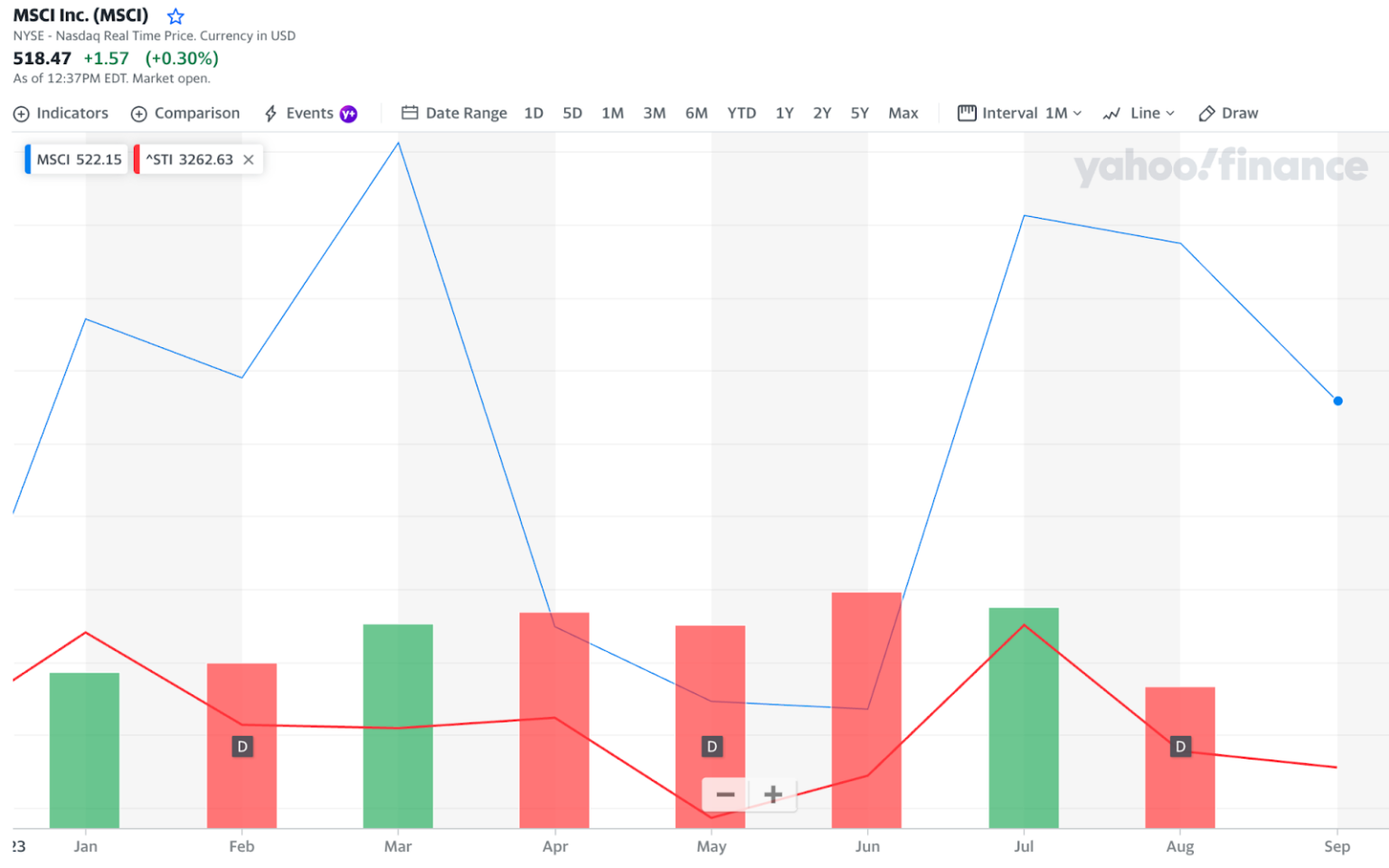1389x868 pixels.
Task: Switch to the YTD range tab
Action: (742, 112)
